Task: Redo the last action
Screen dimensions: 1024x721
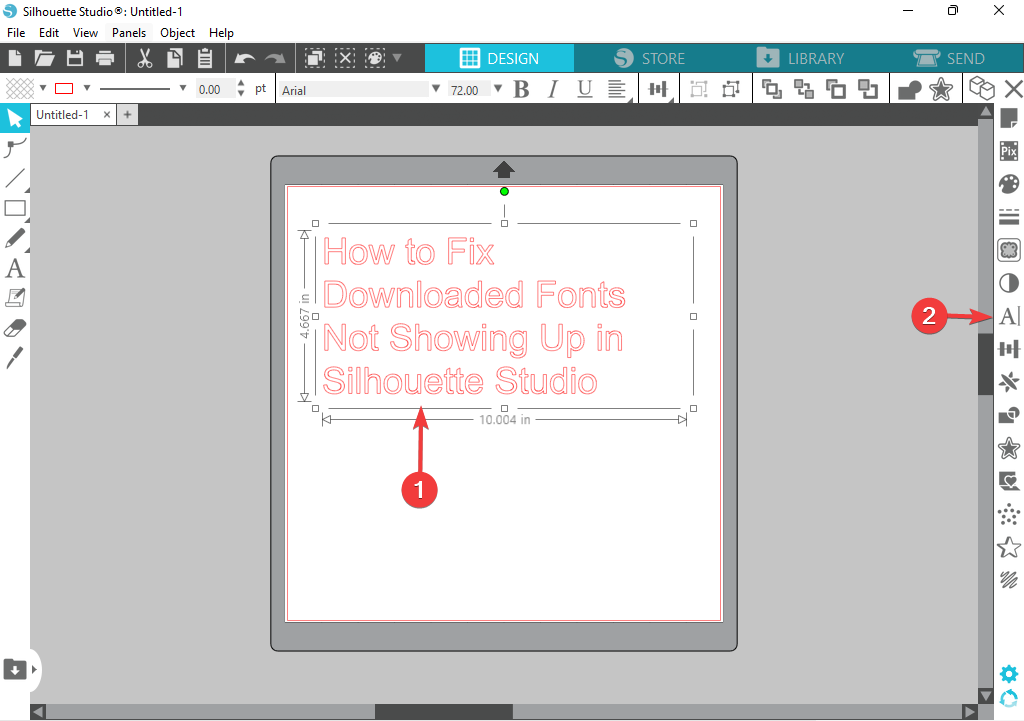Action: pyautogui.click(x=275, y=59)
